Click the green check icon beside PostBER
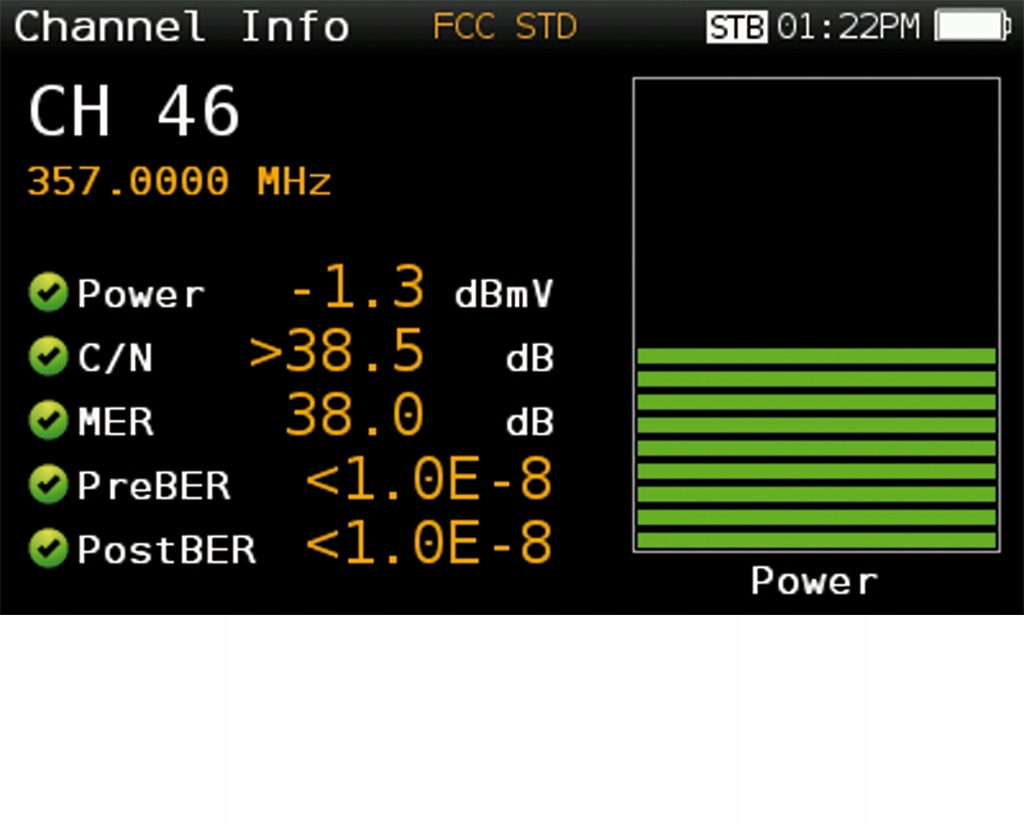The image size is (1024, 825). pyautogui.click(x=48, y=547)
